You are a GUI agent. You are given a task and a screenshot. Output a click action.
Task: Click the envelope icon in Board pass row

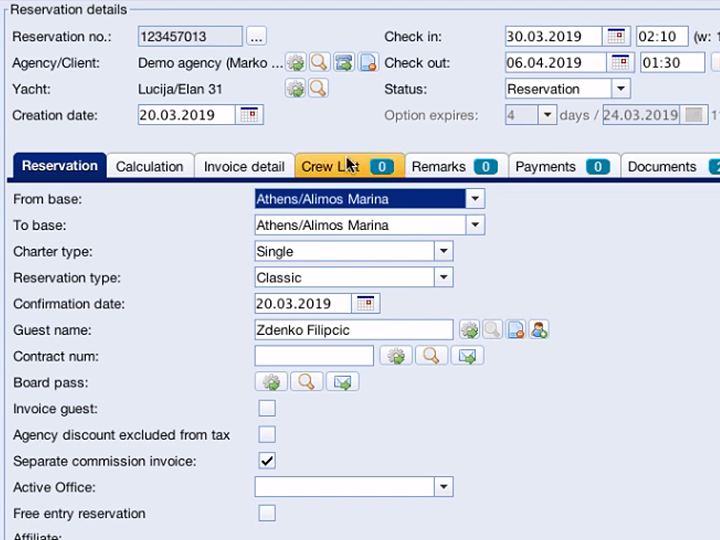342,382
